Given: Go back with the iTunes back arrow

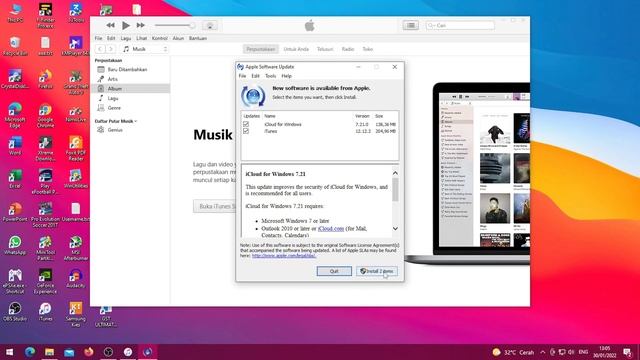Looking at the screenshot, I should tap(100, 49).
